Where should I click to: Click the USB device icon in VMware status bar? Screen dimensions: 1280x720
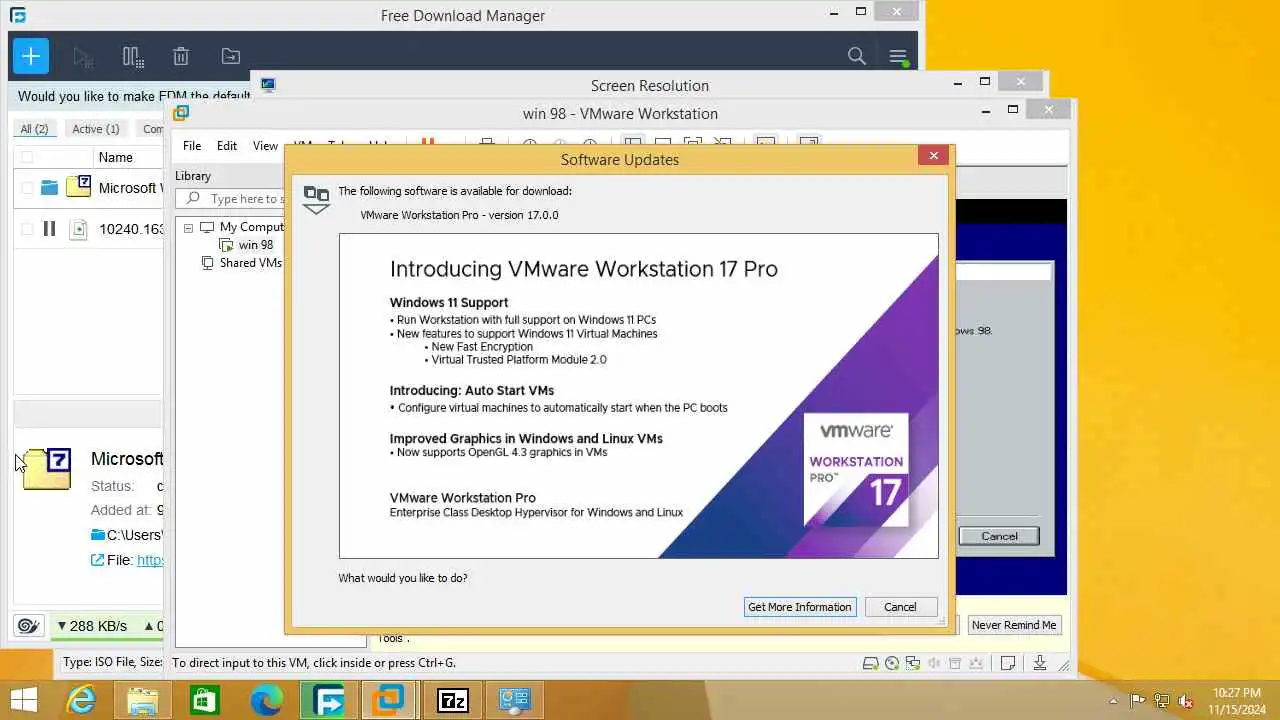coord(976,663)
